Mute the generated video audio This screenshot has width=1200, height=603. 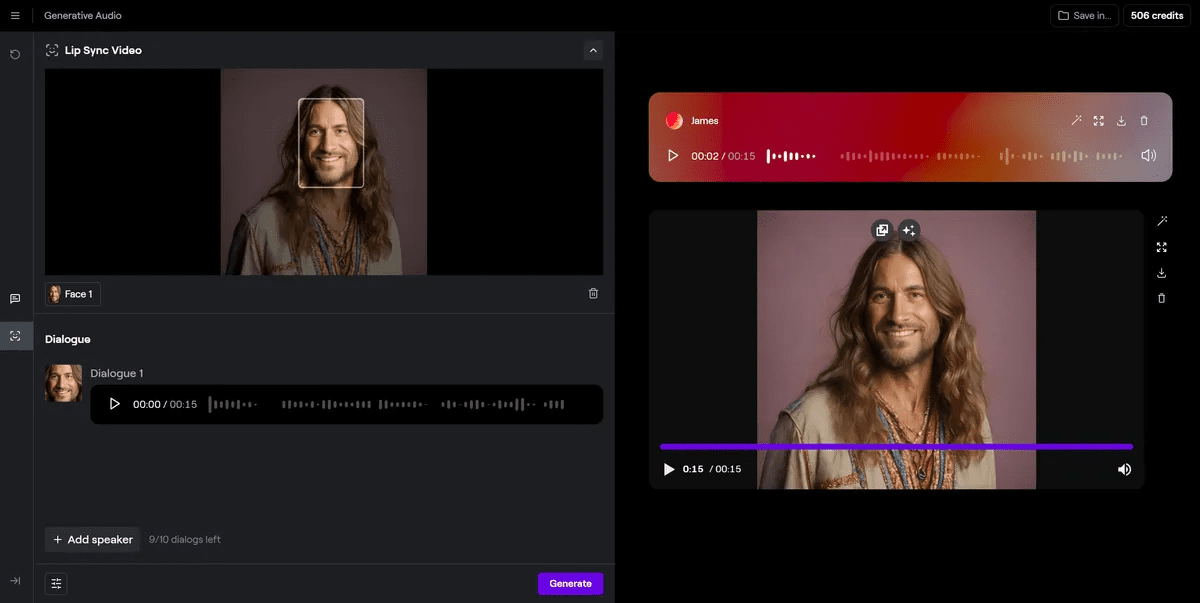[x=1124, y=469]
